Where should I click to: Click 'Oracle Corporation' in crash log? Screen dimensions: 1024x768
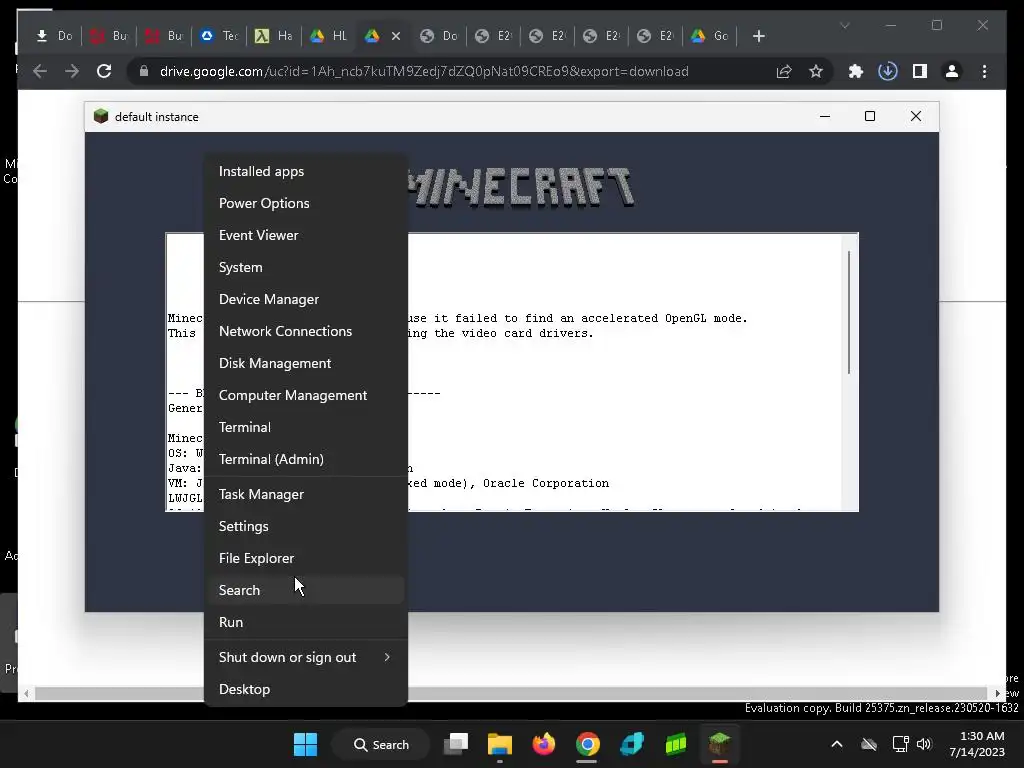[x=546, y=483]
